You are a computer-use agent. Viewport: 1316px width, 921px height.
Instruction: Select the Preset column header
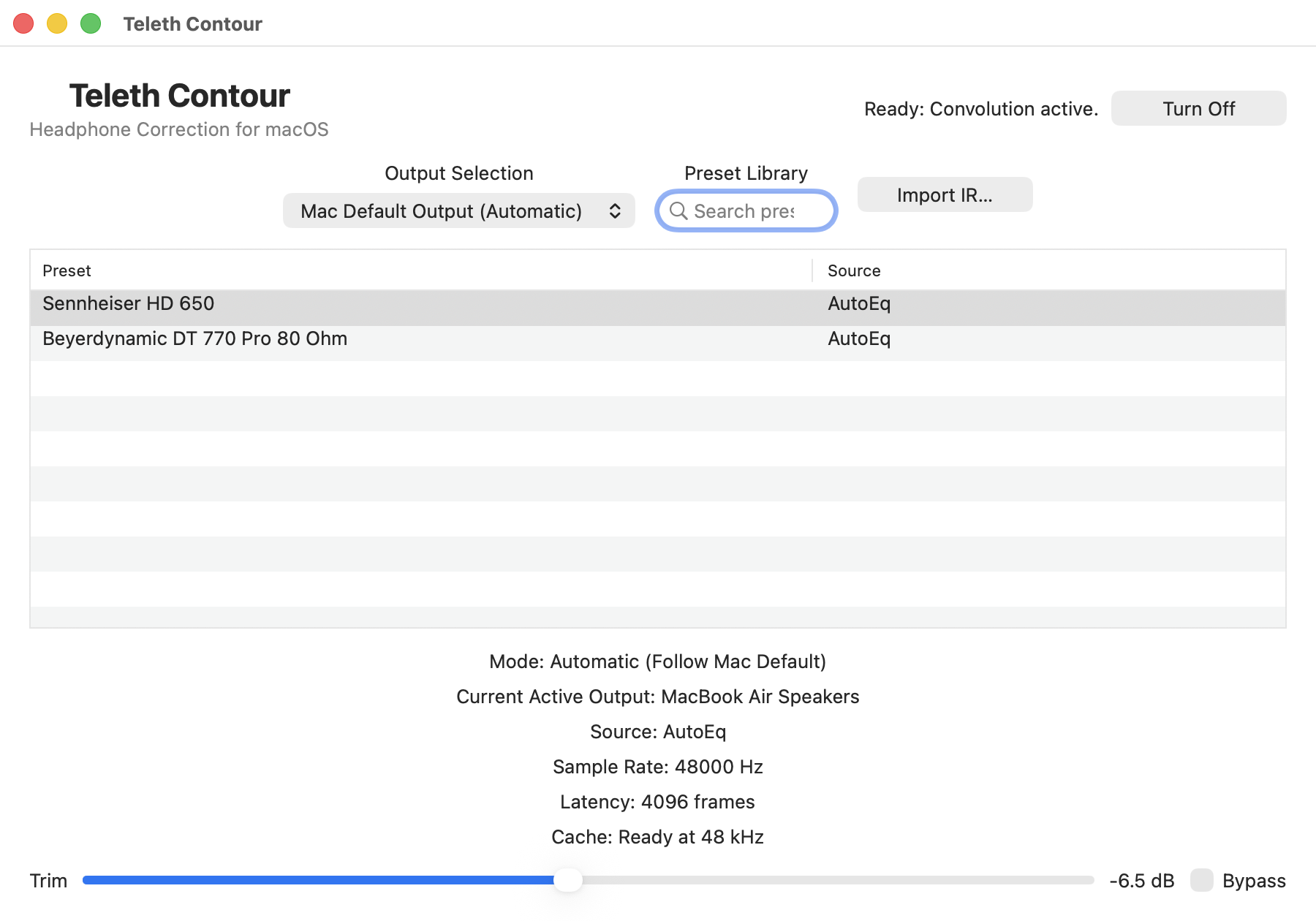click(67, 270)
